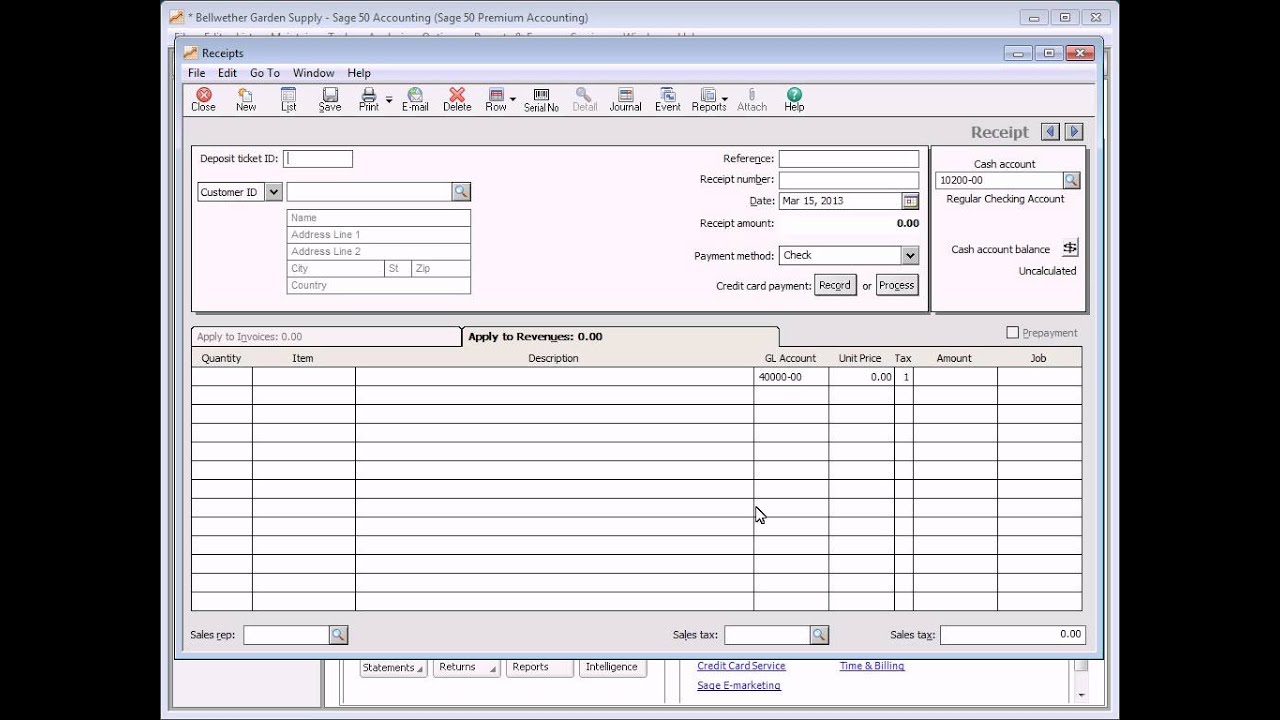Open the Reports toolbar icon
1280x720 pixels.
pyautogui.click(x=708, y=99)
